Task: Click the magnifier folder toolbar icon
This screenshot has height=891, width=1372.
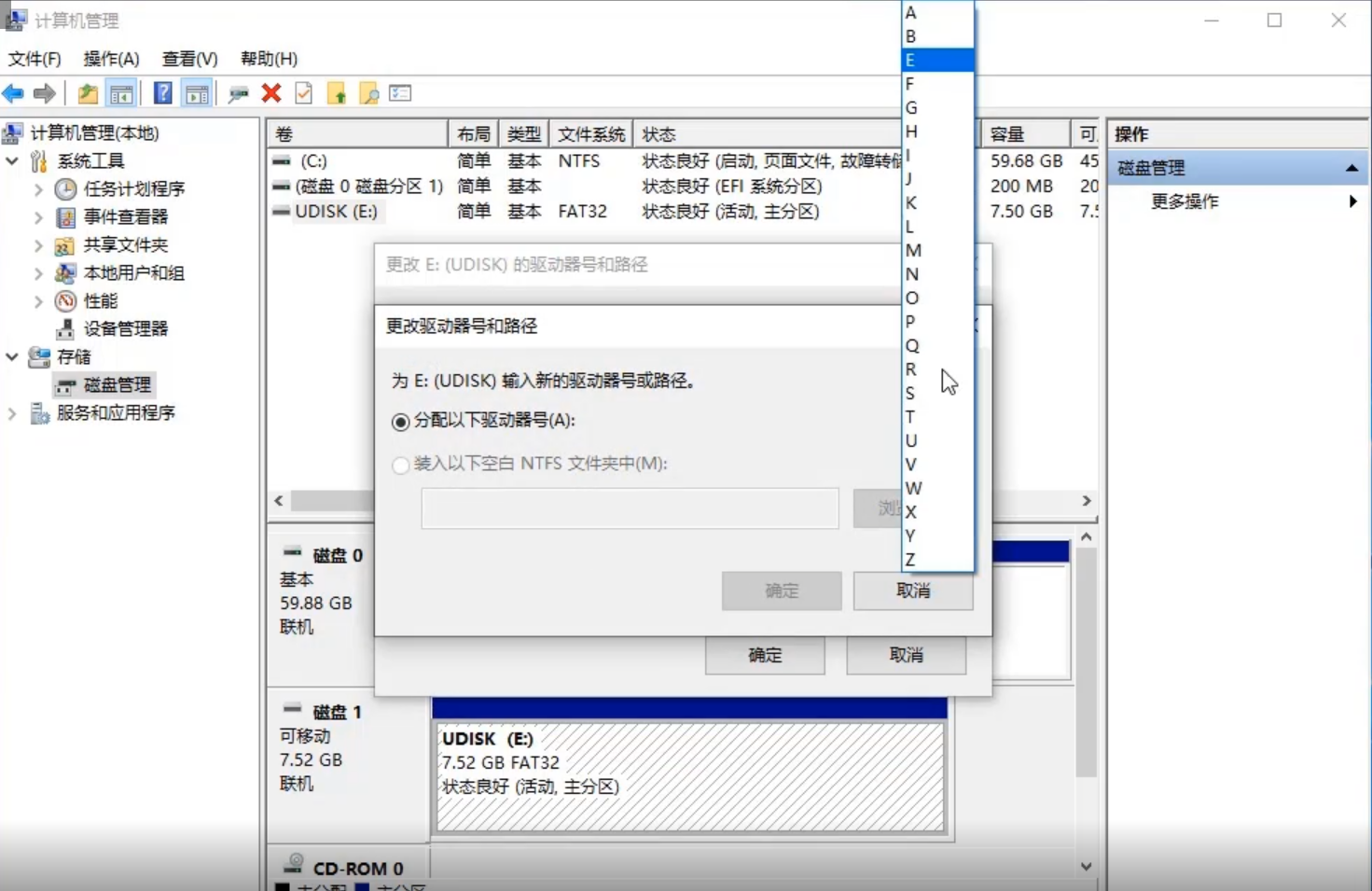Action: [x=368, y=93]
